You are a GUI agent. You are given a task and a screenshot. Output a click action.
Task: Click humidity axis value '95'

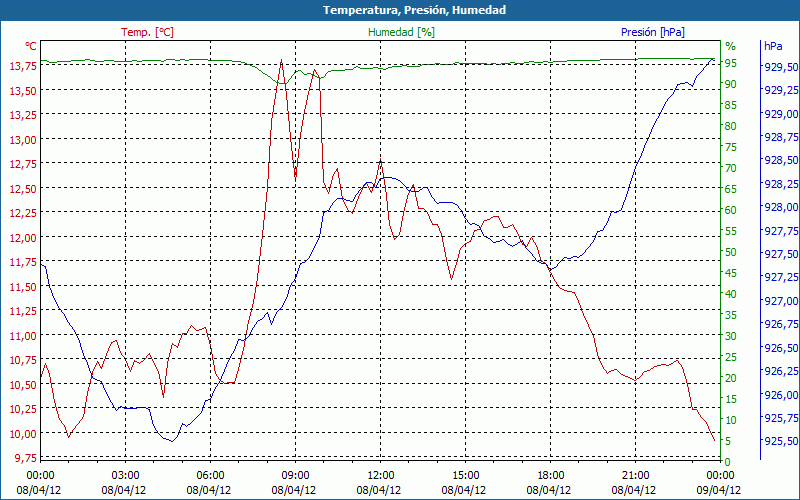coord(731,63)
